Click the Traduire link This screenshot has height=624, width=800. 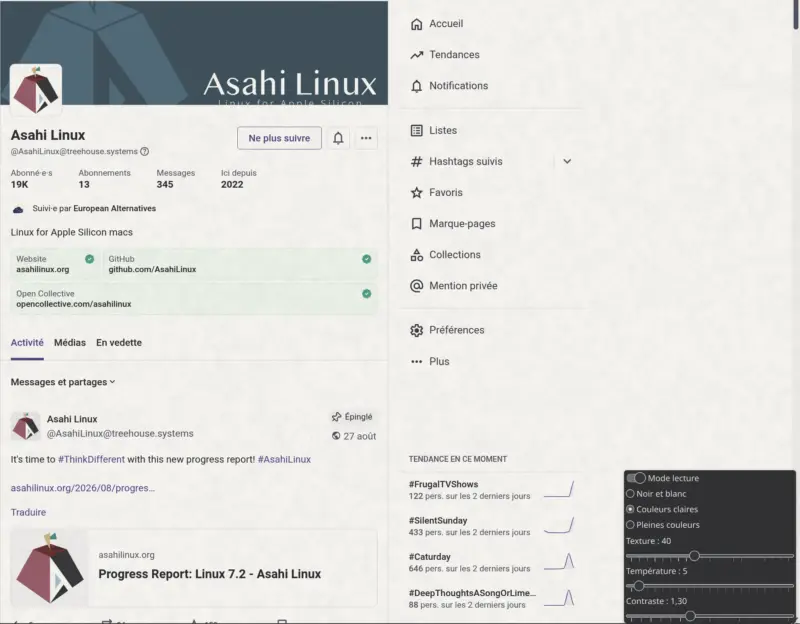click(28, 512)
